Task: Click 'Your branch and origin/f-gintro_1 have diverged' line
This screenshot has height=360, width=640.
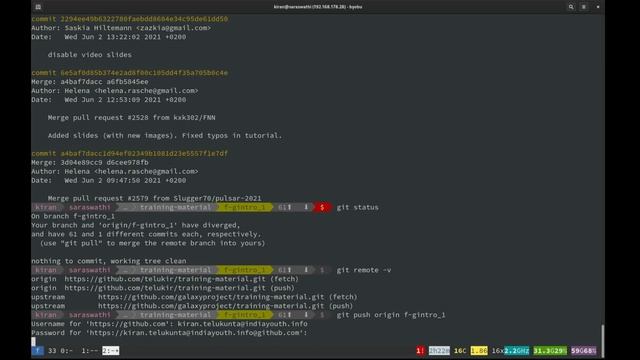Action: [136, 225]
